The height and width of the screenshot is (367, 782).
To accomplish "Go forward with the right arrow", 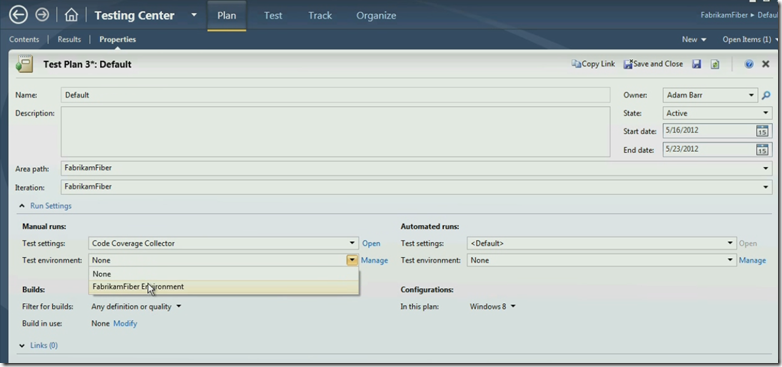I will coord(42,15).
